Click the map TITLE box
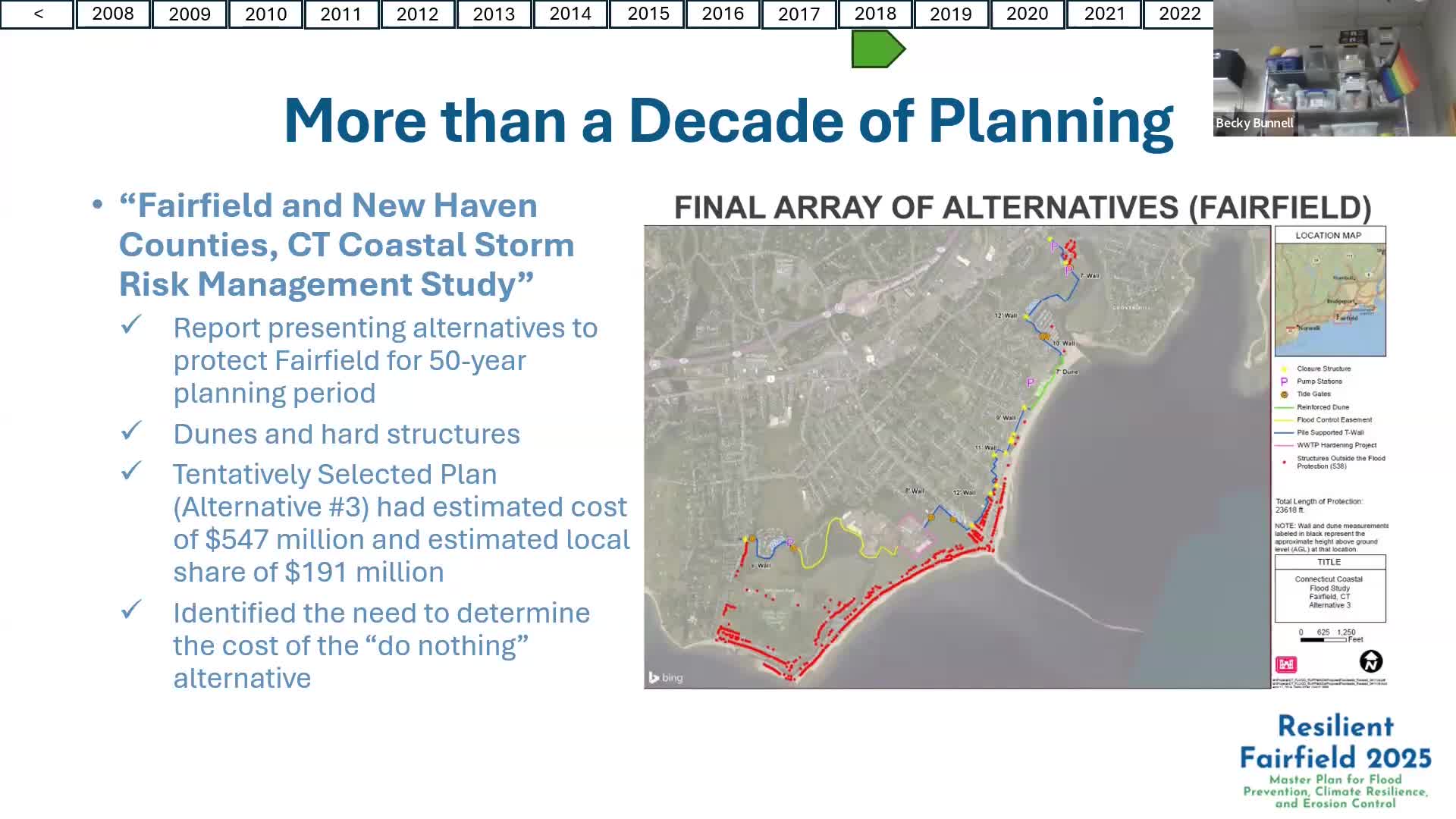The height and width of the screenshot is (819, 1456). (x=1330, y=588)
